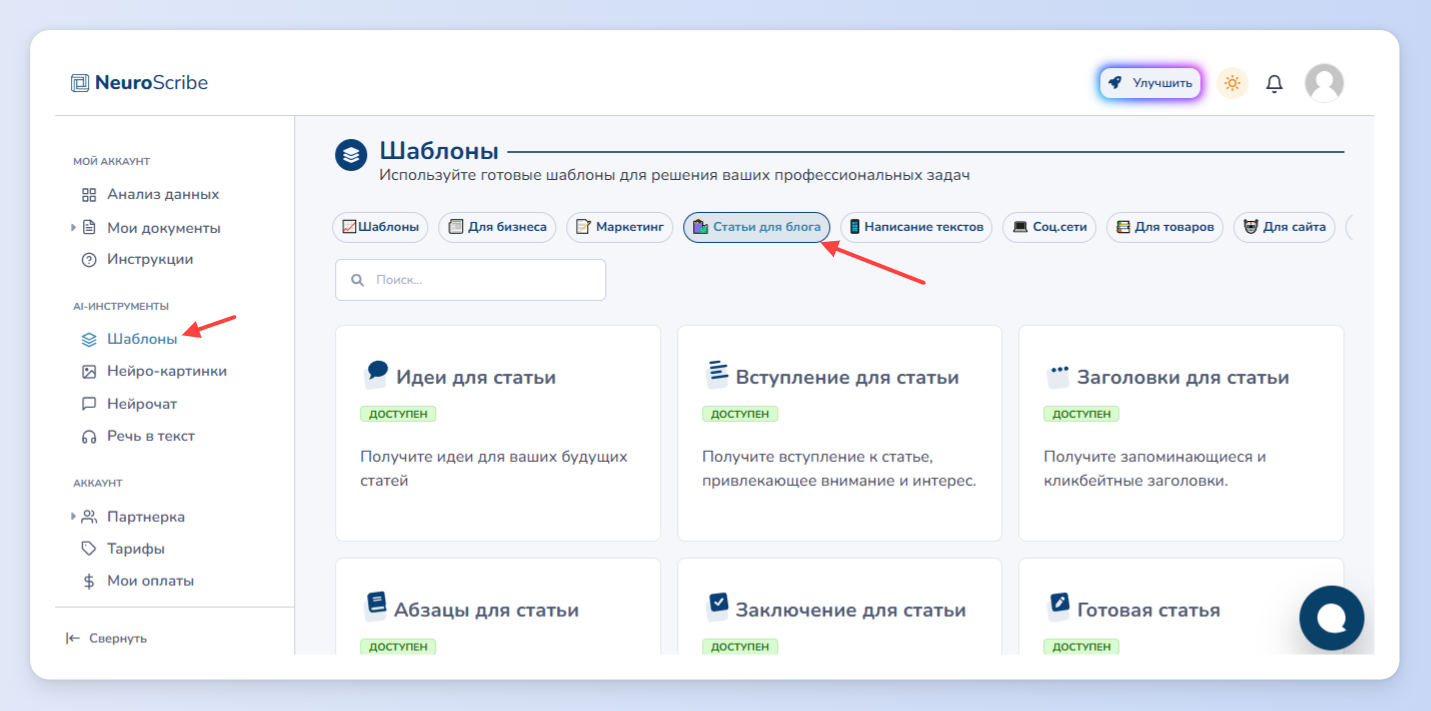
Task: Select the Статьи для блога tab
Action: coord(757,227)
